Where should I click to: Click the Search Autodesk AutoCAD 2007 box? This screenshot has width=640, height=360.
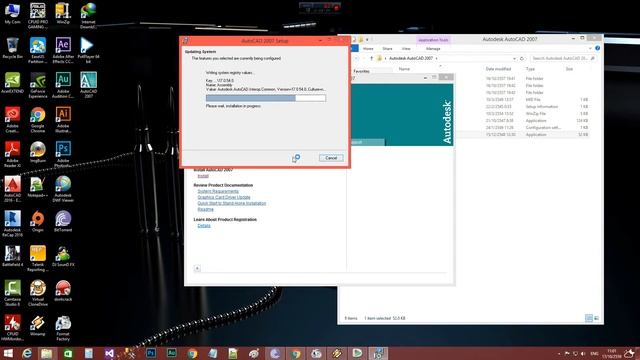pos(563,58)
